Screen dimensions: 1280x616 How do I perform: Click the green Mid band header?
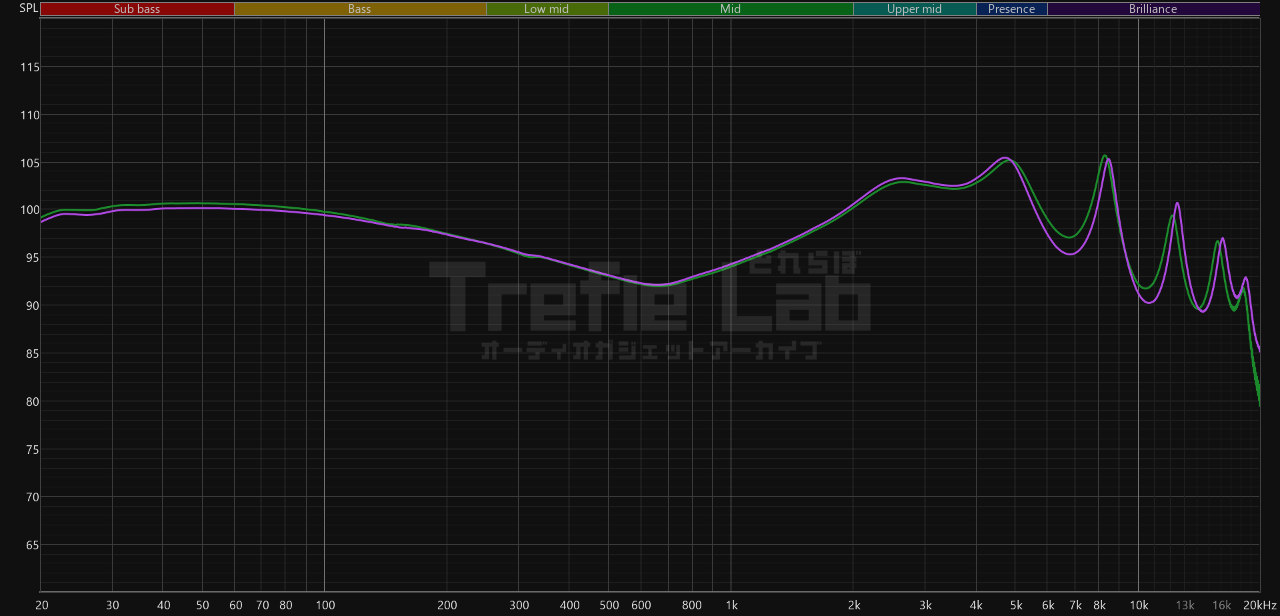pyautogui.click(x=730, y=9)
